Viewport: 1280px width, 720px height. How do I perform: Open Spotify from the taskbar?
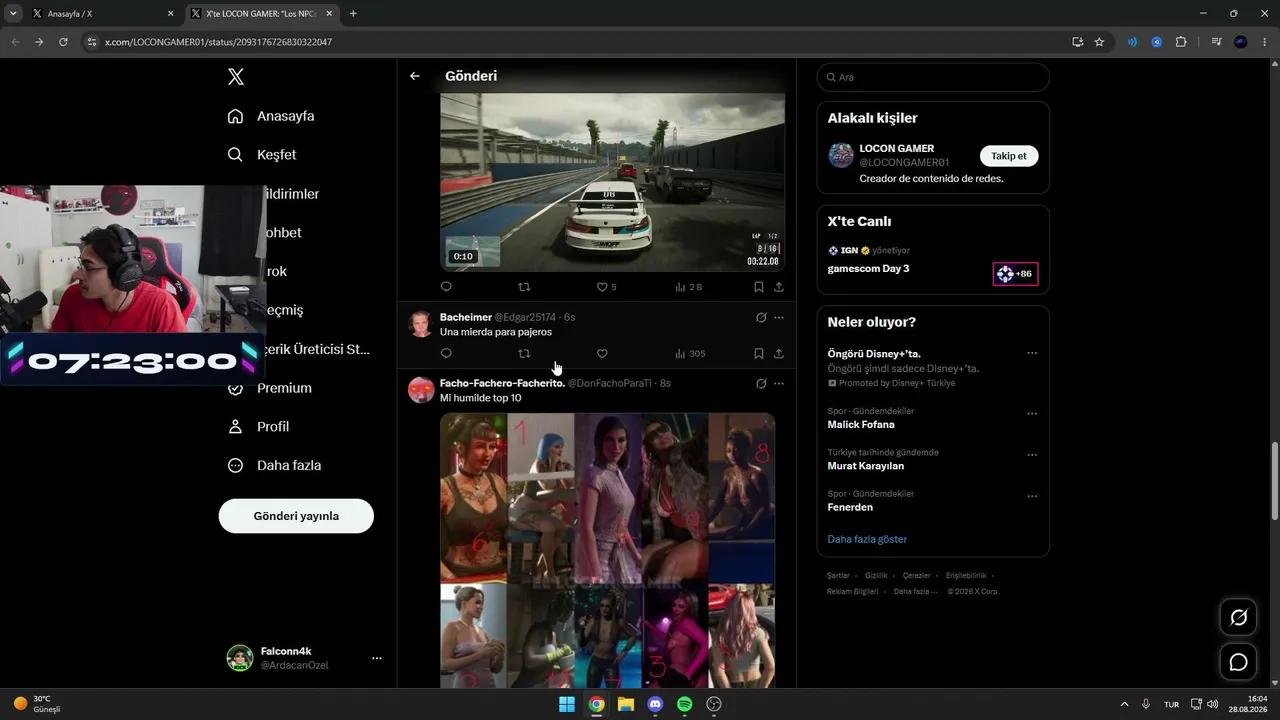[685, 704]
